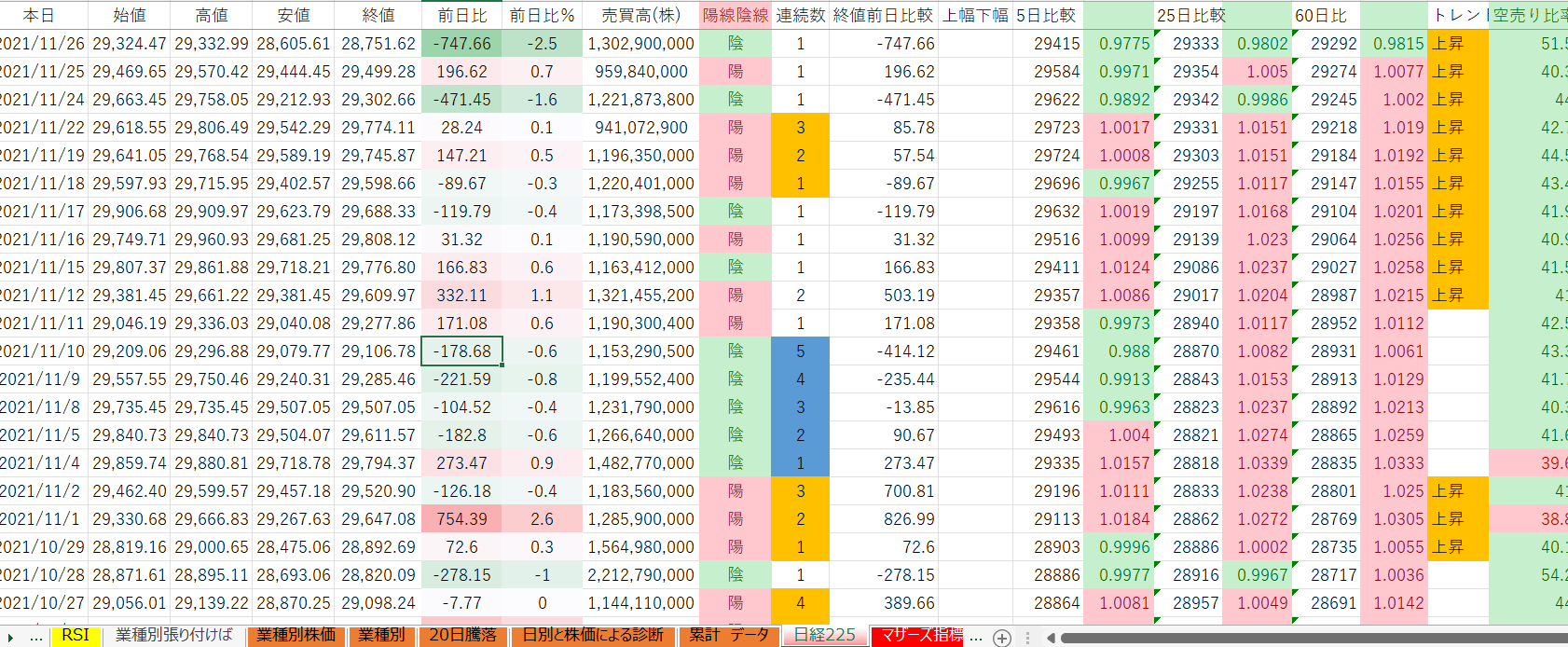This screenshot has height=647, width=1568.
Task: Select the 陽線陰線 header cell
Action: click(x=736, y=15)
